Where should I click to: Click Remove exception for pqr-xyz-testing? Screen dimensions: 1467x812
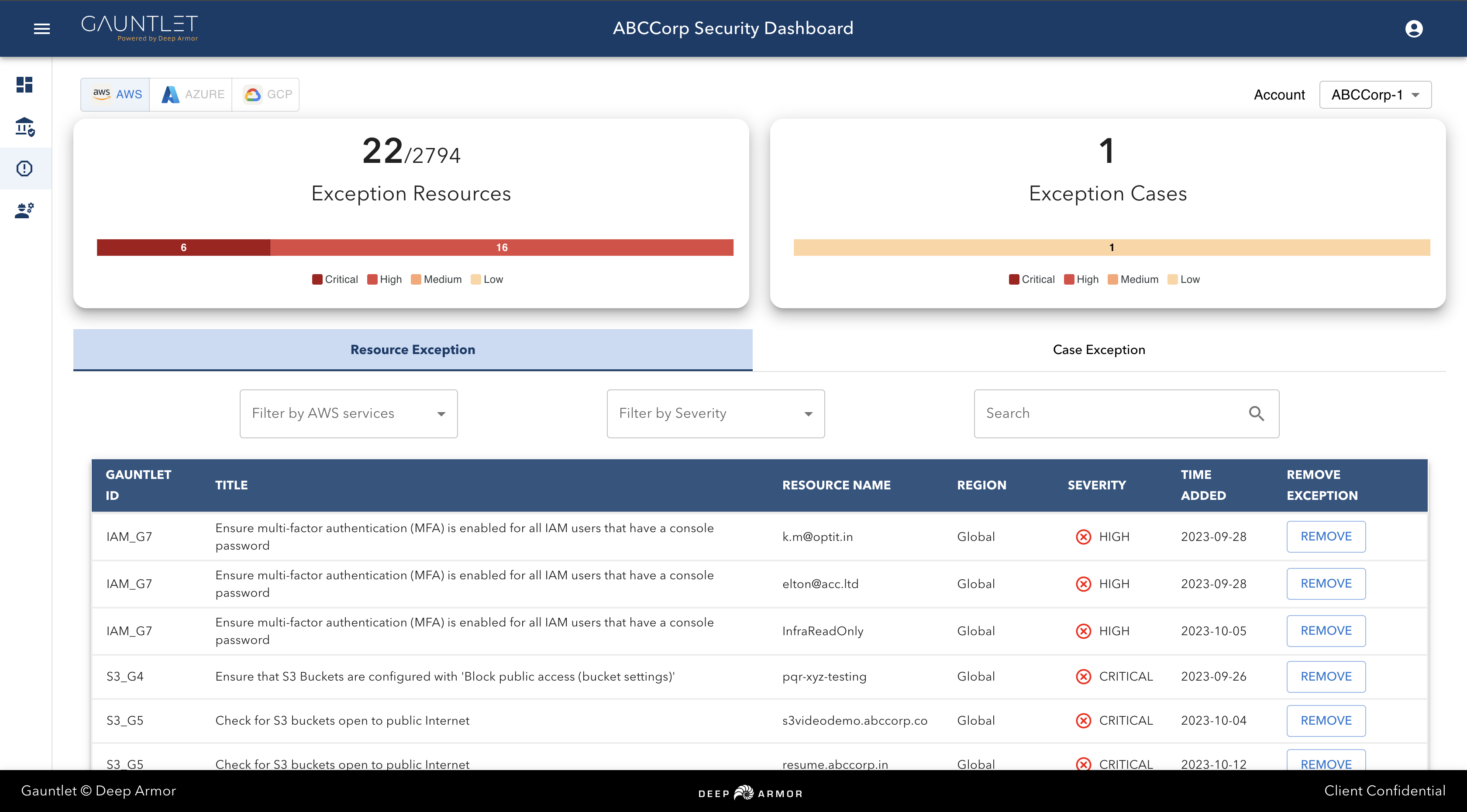click(1325, 677)
